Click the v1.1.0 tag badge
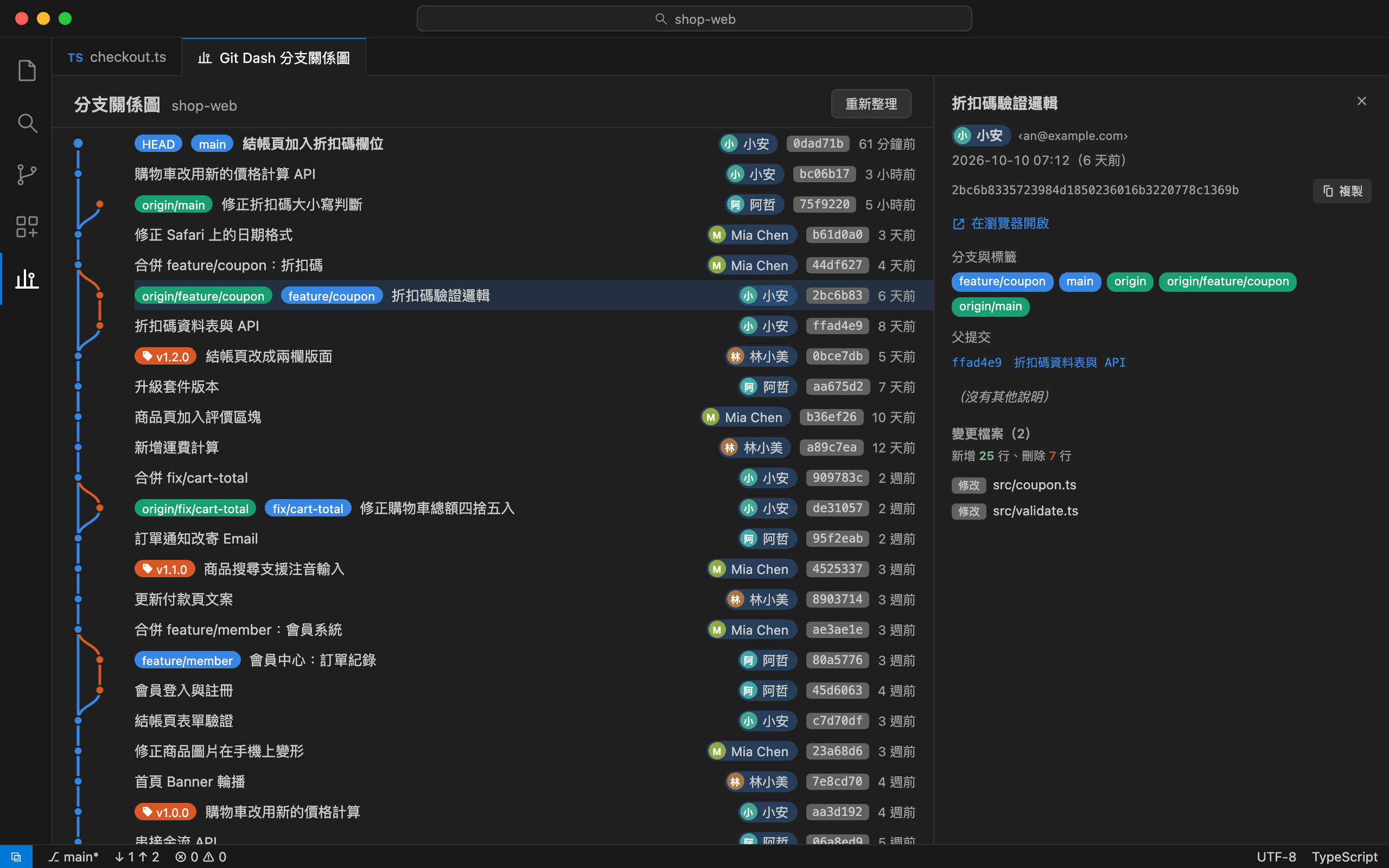Viewport: 1389px width, 868px height. [x=165, y=570]
